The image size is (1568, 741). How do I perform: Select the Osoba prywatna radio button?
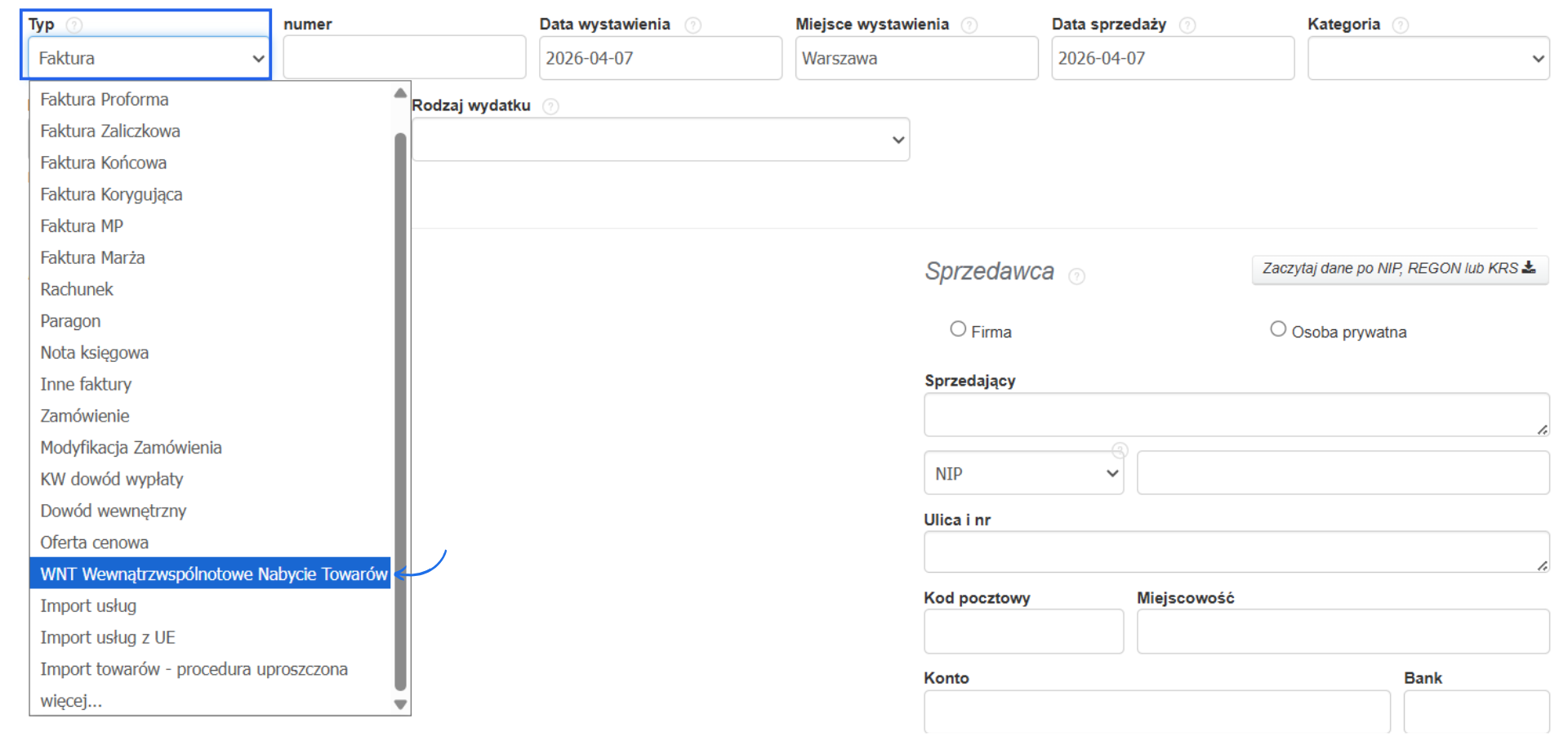tap(1278, 329)
